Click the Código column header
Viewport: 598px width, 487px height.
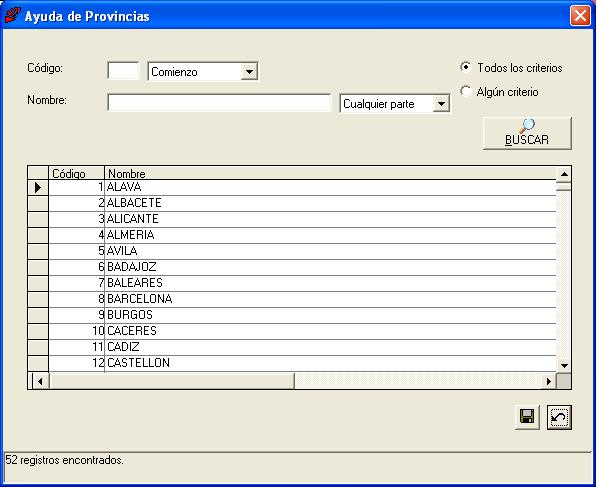76,173
